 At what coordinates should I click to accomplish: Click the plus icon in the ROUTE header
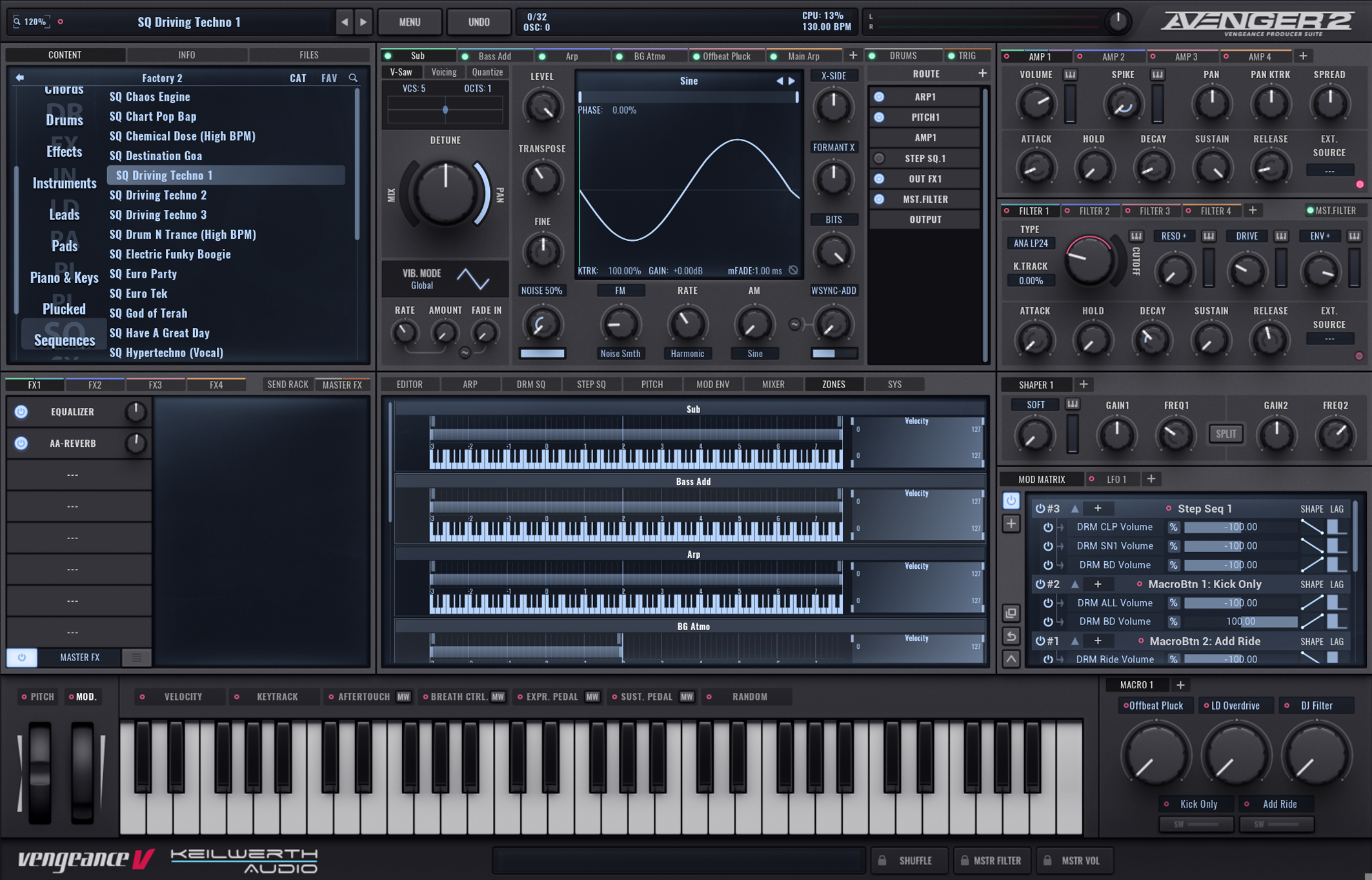coord(982,74)
